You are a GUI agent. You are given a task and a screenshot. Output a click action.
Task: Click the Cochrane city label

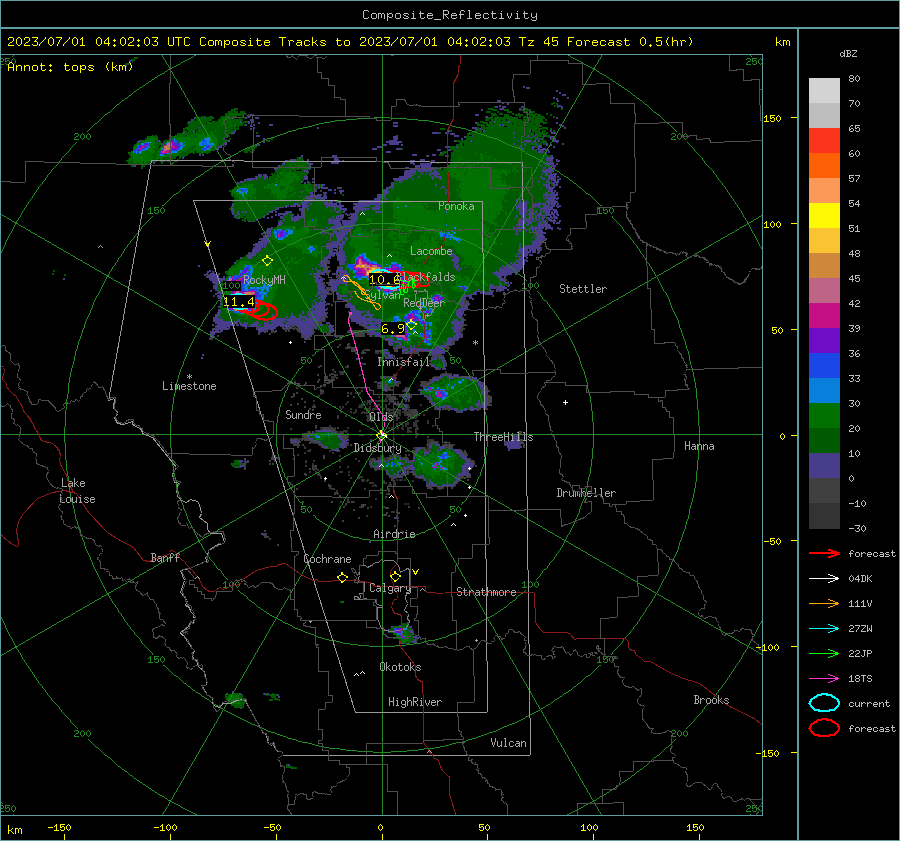[x=327, y=559]
